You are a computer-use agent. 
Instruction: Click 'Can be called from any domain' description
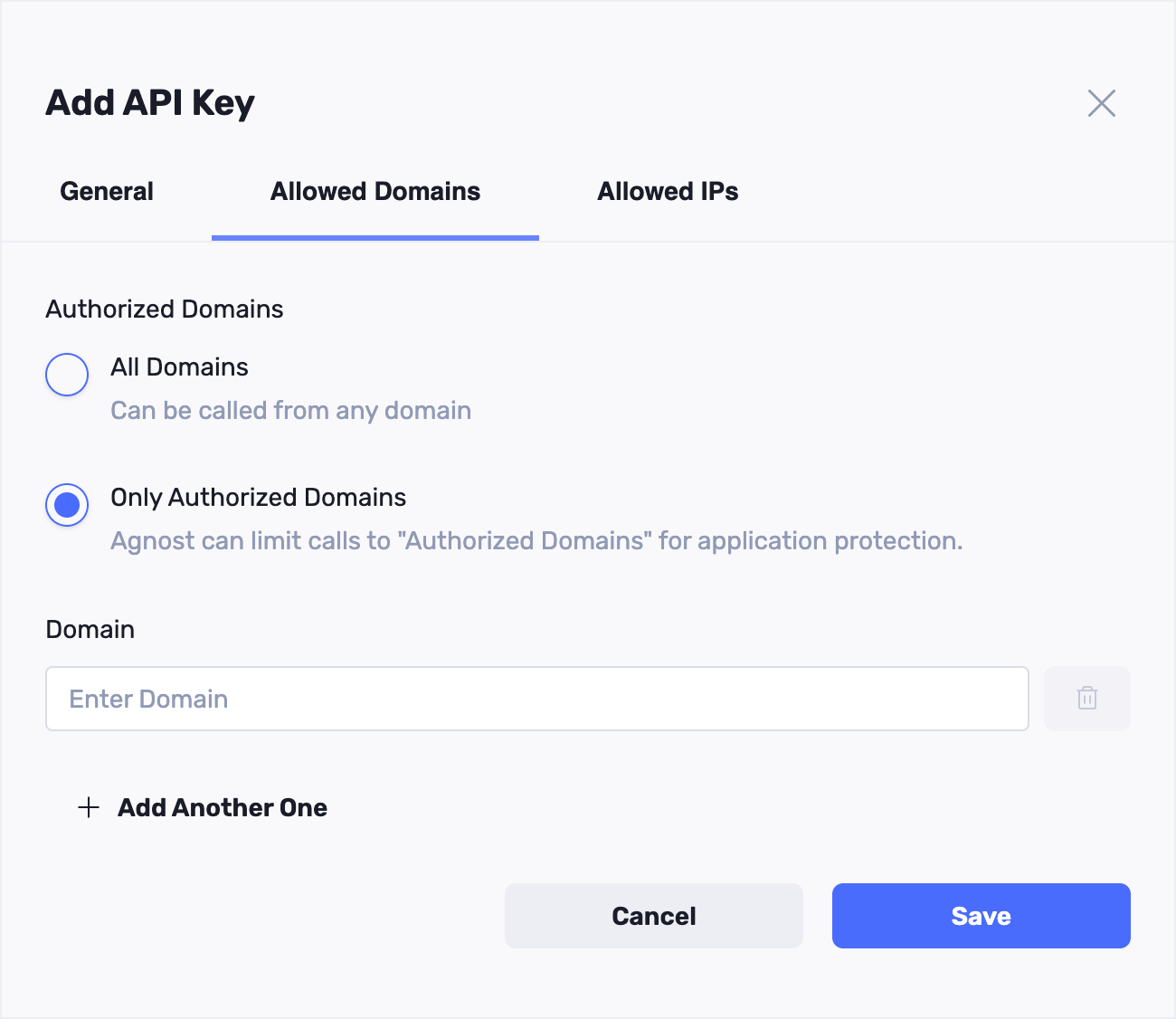(x=290, y=411)
